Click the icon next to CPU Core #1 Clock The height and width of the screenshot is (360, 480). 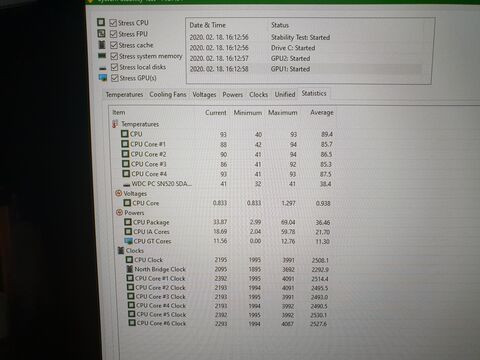(x=130, y=278)
